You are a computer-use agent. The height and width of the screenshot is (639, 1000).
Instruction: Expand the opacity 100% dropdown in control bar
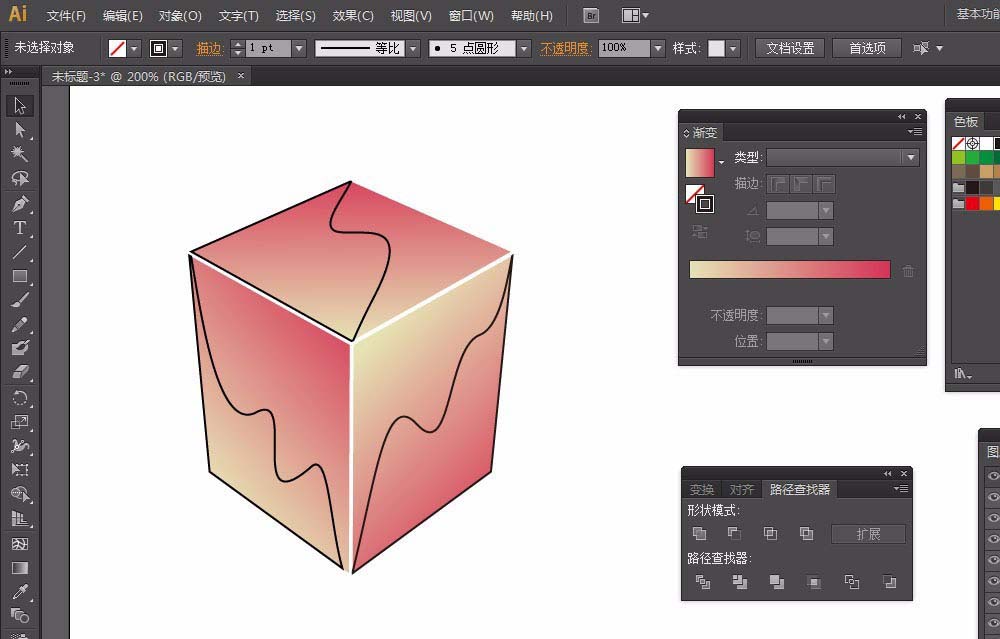[657, 48]
